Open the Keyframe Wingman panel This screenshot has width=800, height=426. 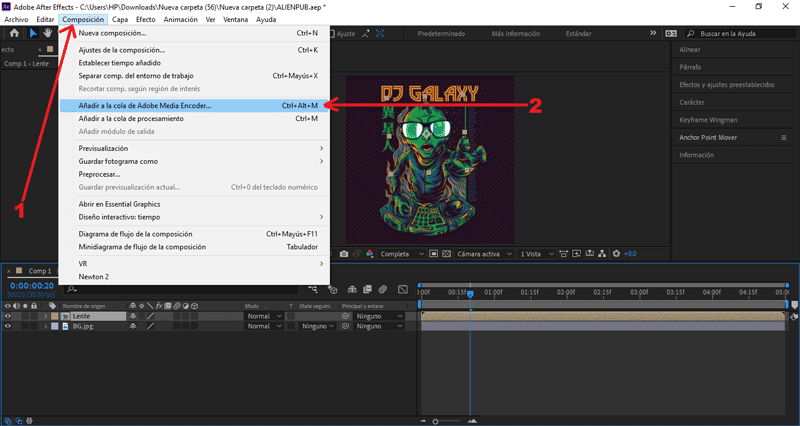pyautogui.click(x=708, y=120)
